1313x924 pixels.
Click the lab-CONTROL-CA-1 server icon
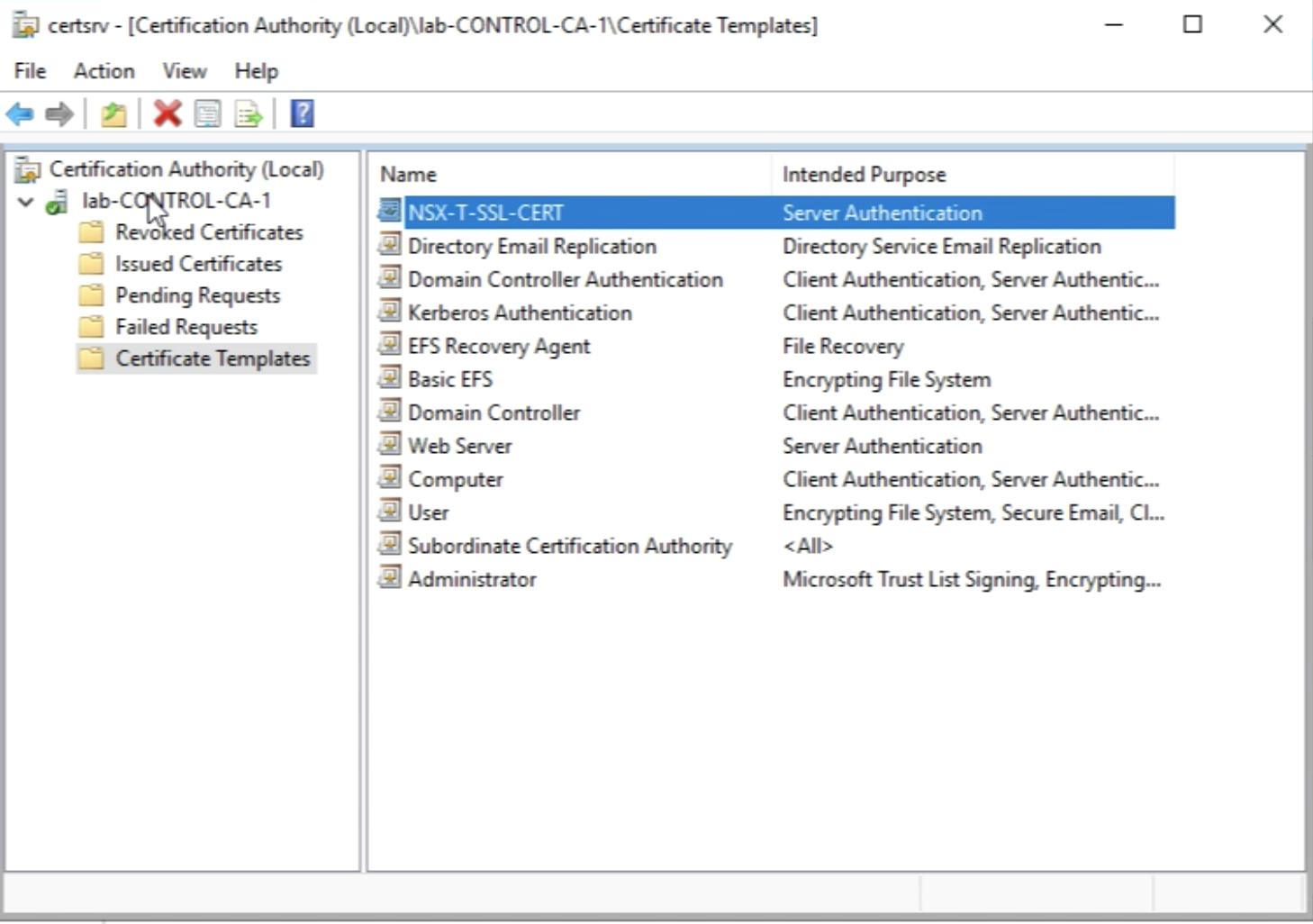(x=57, y=202)
